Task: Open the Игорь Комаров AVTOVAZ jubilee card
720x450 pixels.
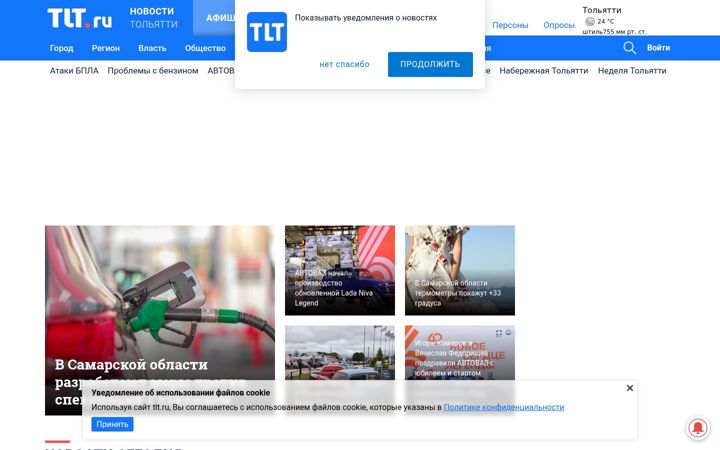Action: pos(460,353)
